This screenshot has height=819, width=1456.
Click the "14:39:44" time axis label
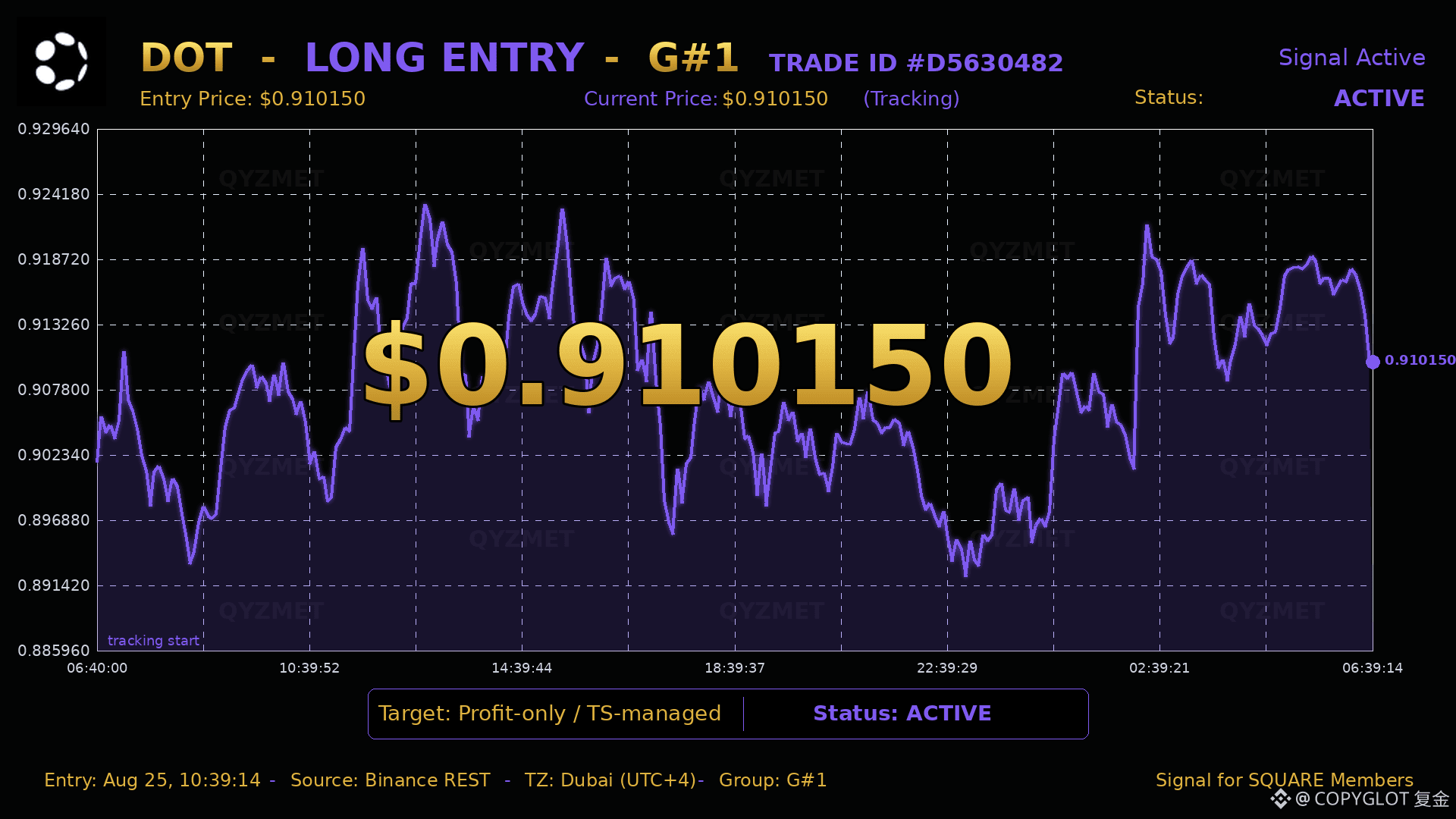[x=522, y=668]
